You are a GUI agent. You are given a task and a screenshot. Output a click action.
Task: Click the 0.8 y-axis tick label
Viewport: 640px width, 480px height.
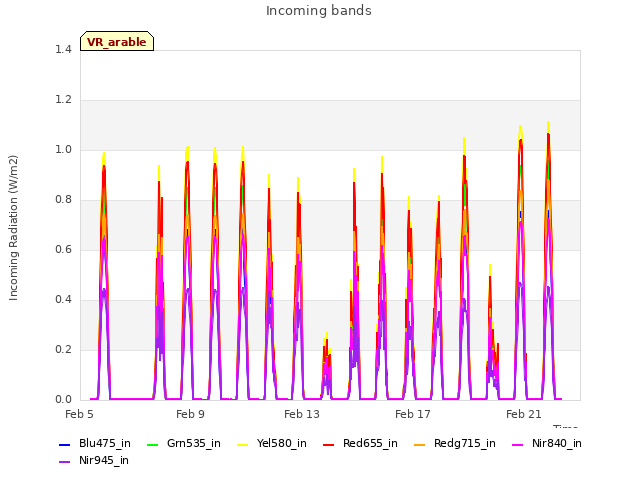(63, 200)
